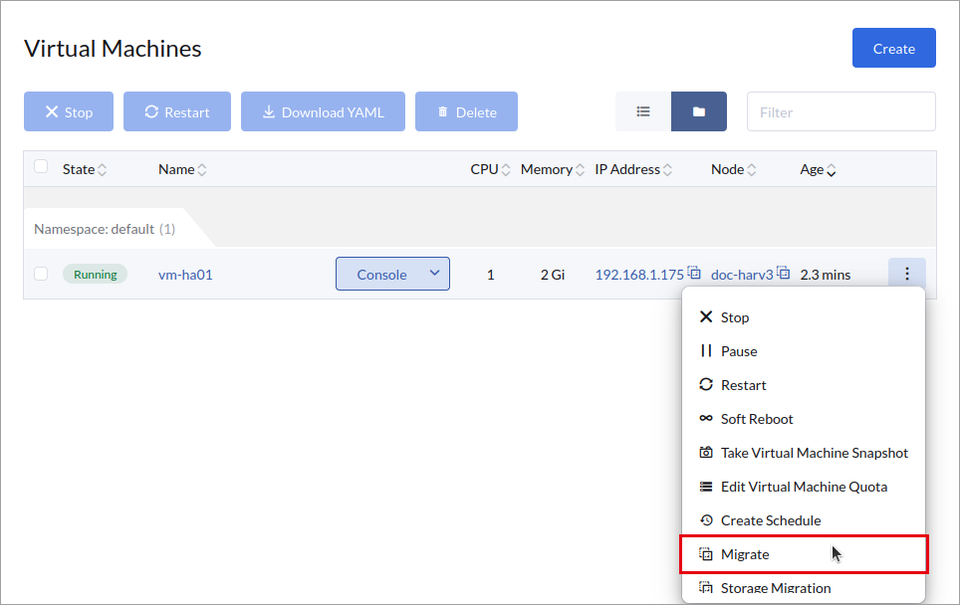
Task: Sort table by IP Address column
Action: [633, 170]
